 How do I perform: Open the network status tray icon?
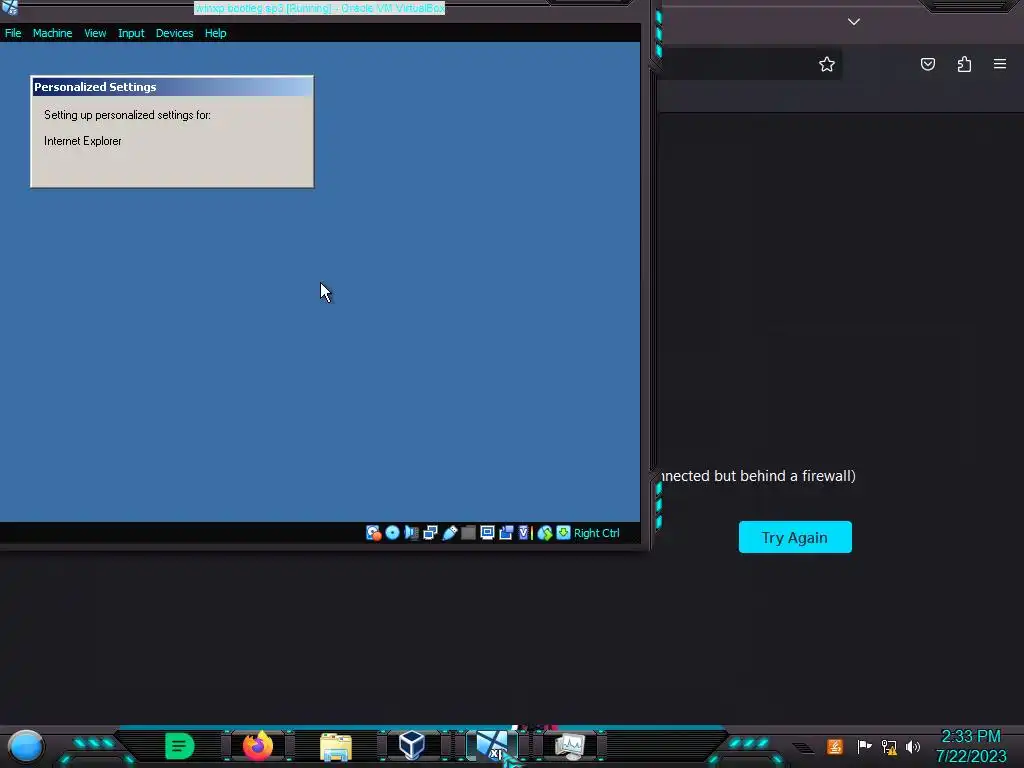click(889, 746)
